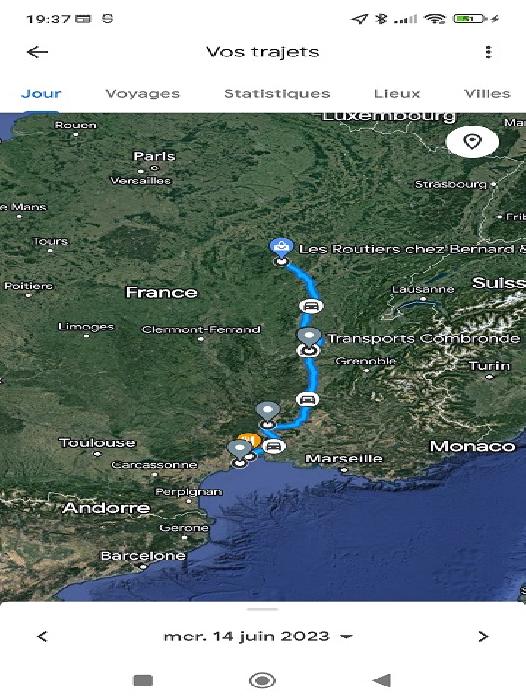Go back using the top-left arrow
The width and height of the screenshot is (526, 700).
pos(37,52)
